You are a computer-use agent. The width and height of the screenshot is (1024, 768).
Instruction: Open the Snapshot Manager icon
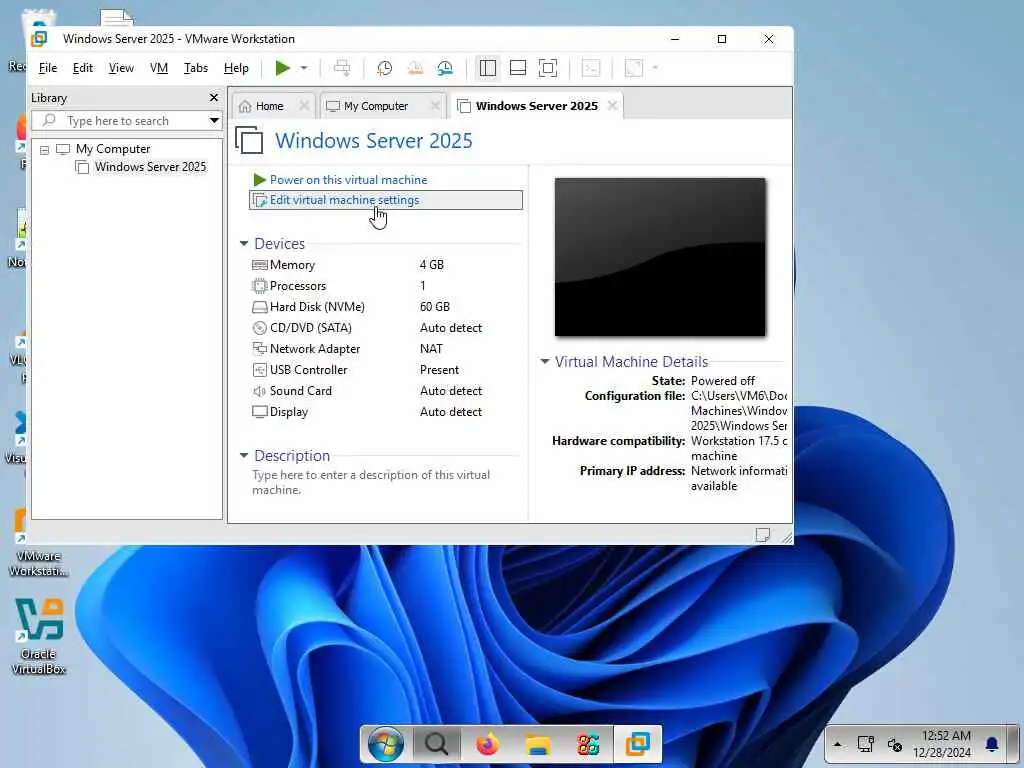click(445, 68)
